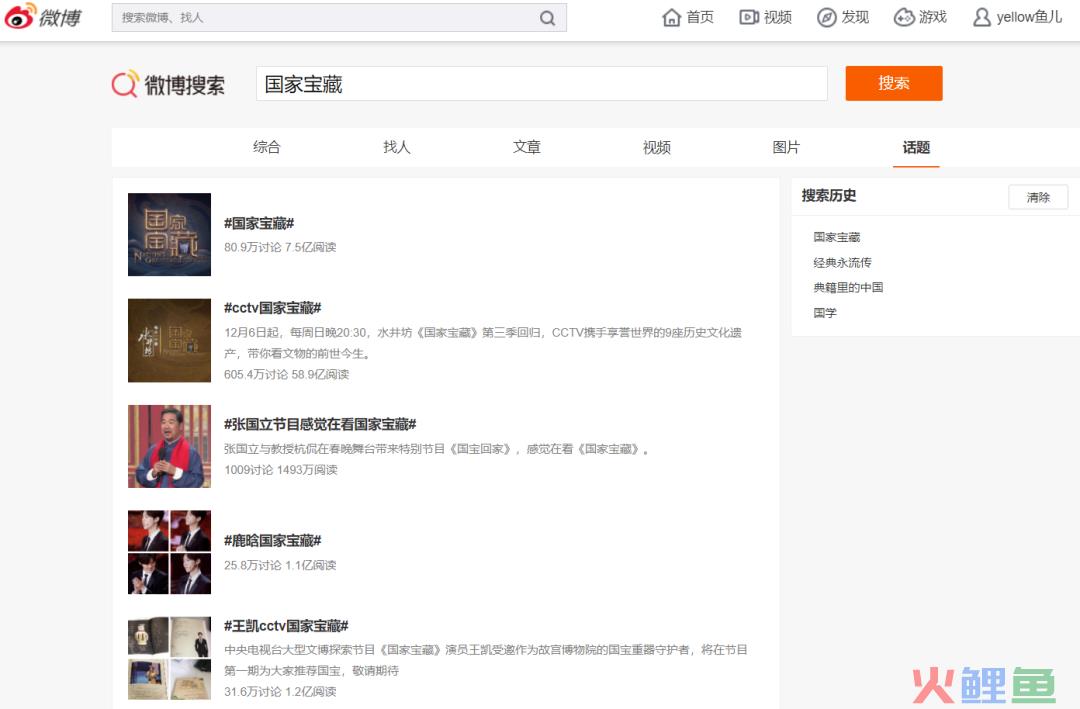Click the 搜索历史 heading
This screenshot has height=709, width=1080.
click(x=829, y=196)
